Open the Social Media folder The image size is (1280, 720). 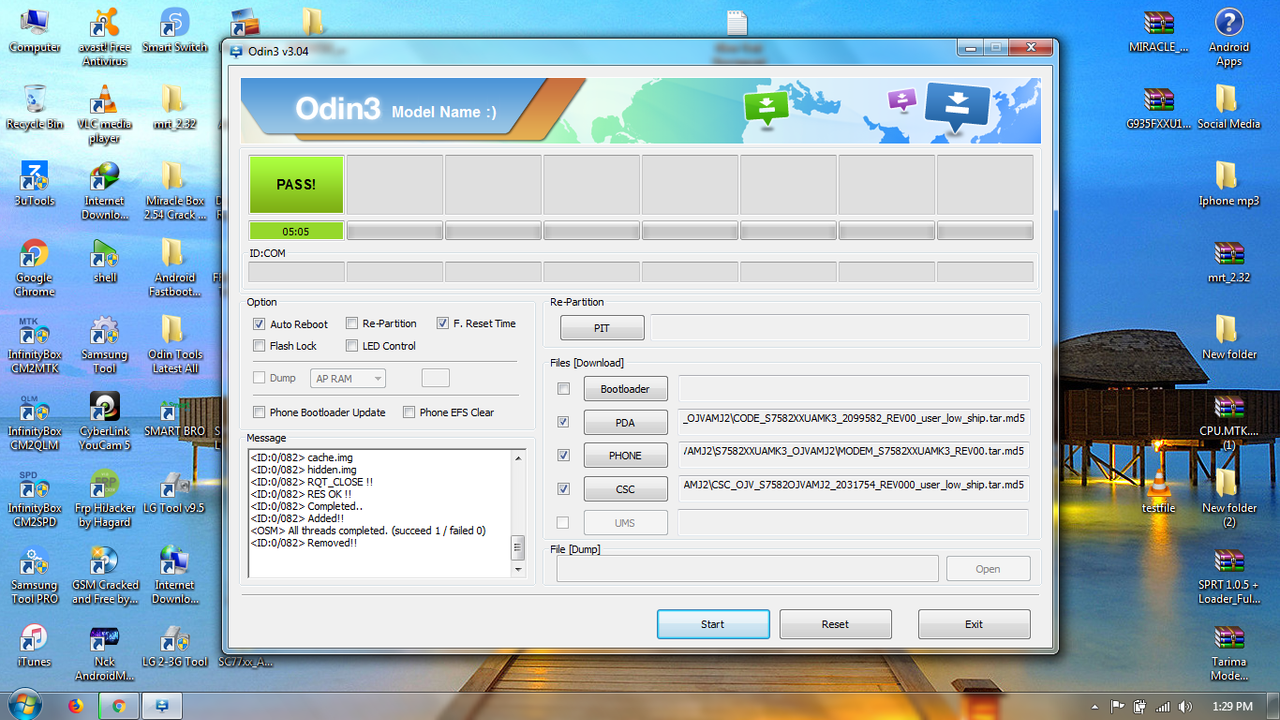click(1228, 108)
